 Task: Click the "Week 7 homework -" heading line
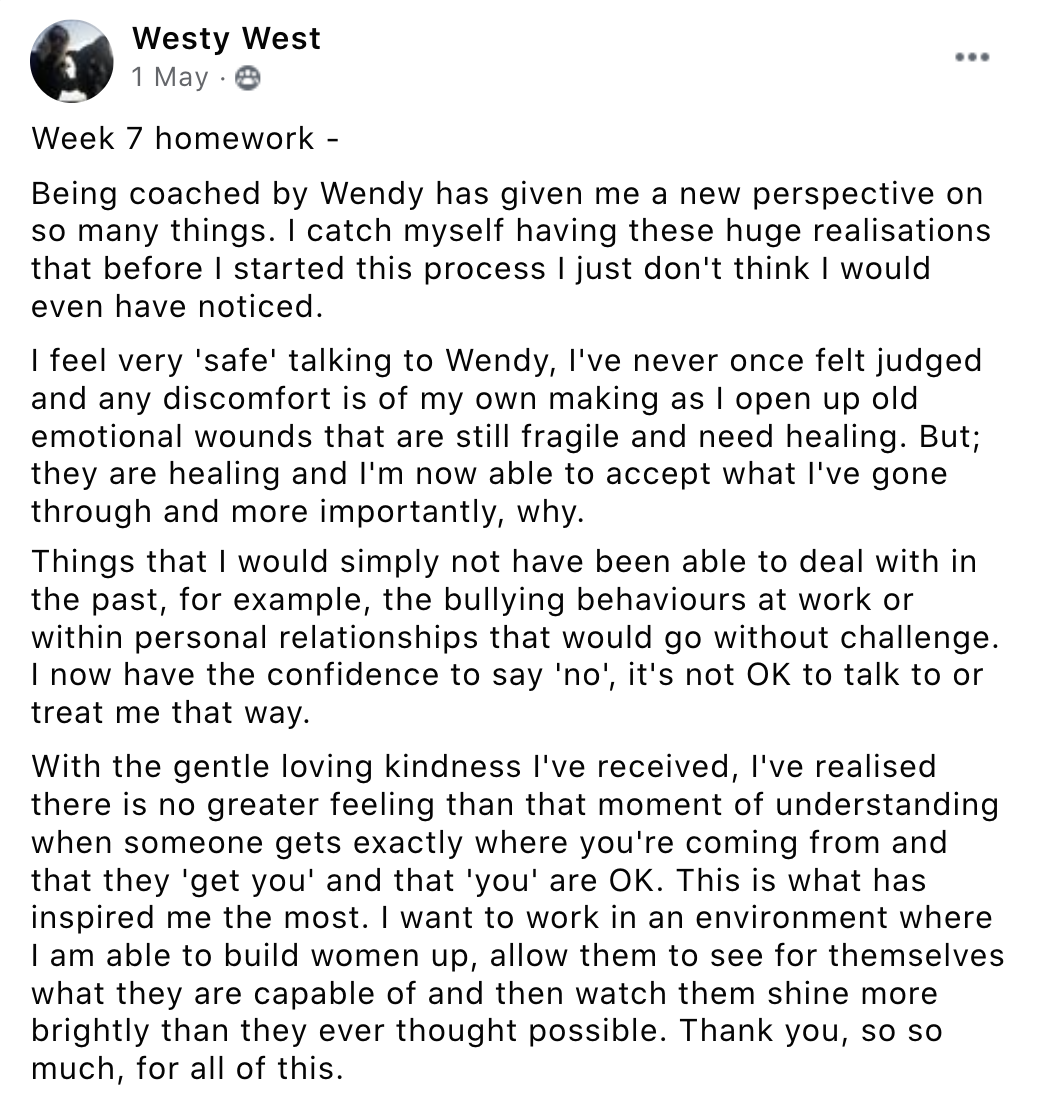(x=185, y=139)
